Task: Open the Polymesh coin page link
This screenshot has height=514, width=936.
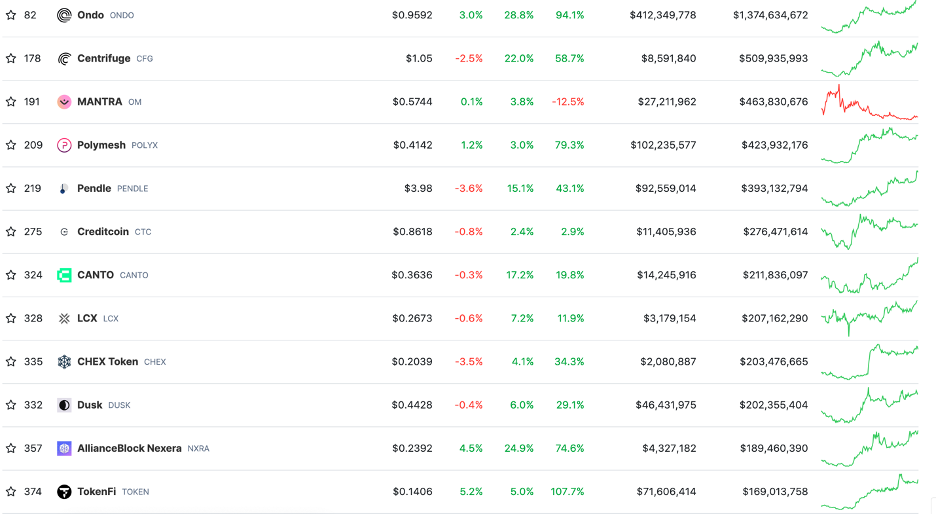Action: click(x=101, y=145)
